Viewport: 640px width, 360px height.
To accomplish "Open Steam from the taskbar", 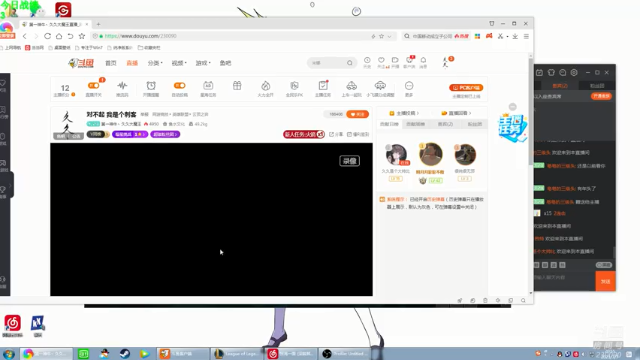I will click(125, 353).
